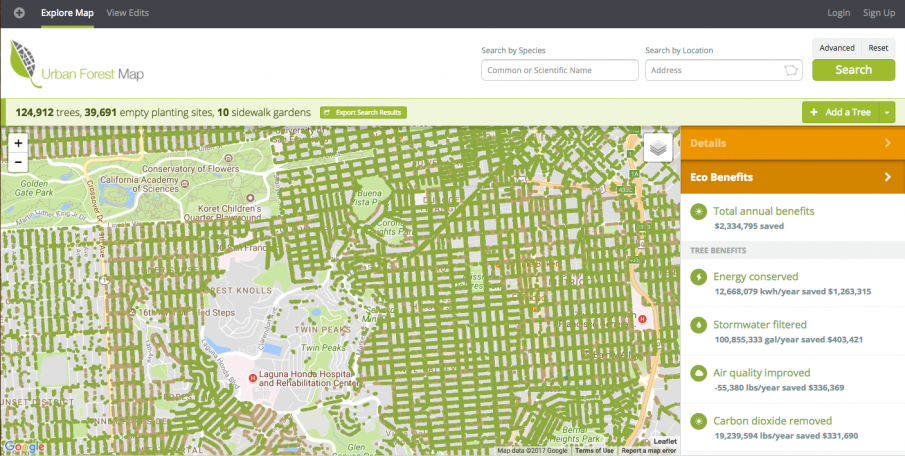The height and width of the screenshot is (456, 905).
Task: Expand the Details panel
Action: coord(793,143)
